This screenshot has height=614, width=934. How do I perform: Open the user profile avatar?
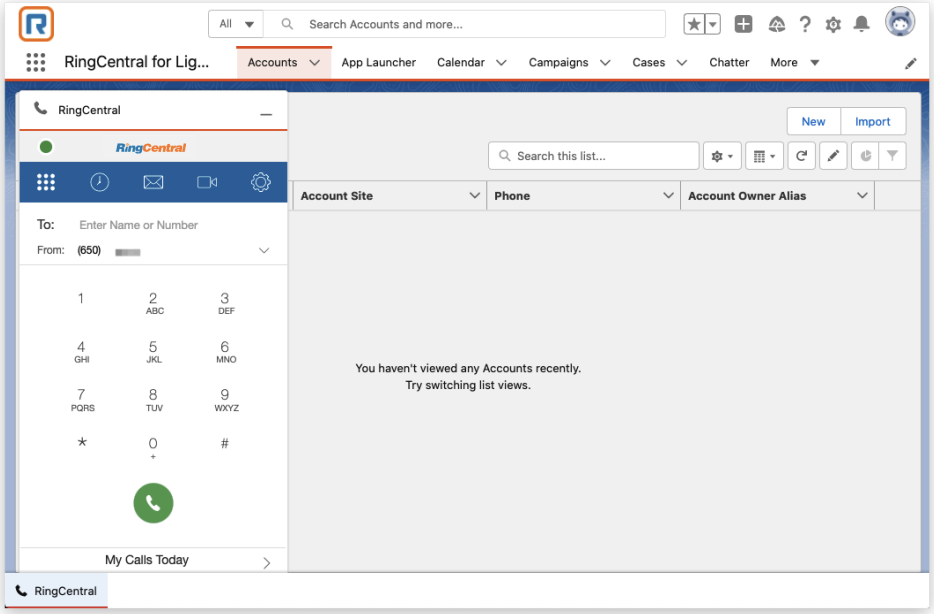(x=899, y=22)
